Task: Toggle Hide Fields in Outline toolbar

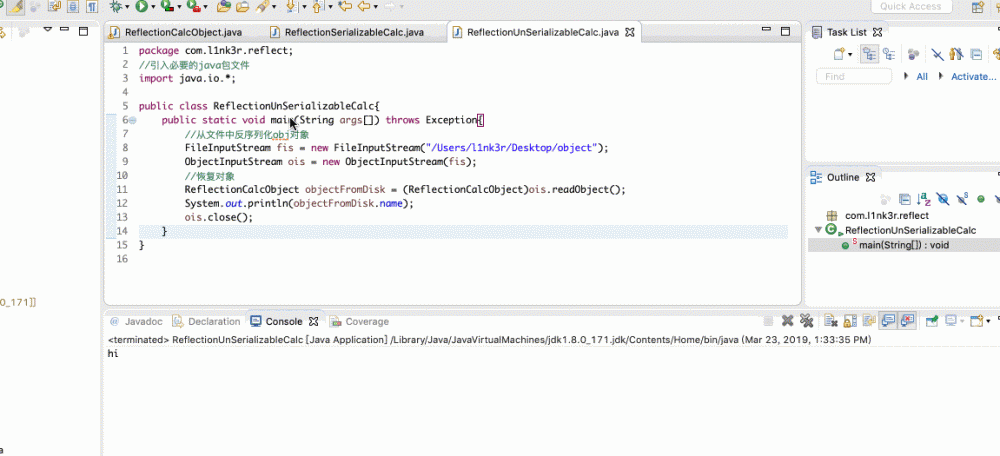Action: [x=943, y=200]
